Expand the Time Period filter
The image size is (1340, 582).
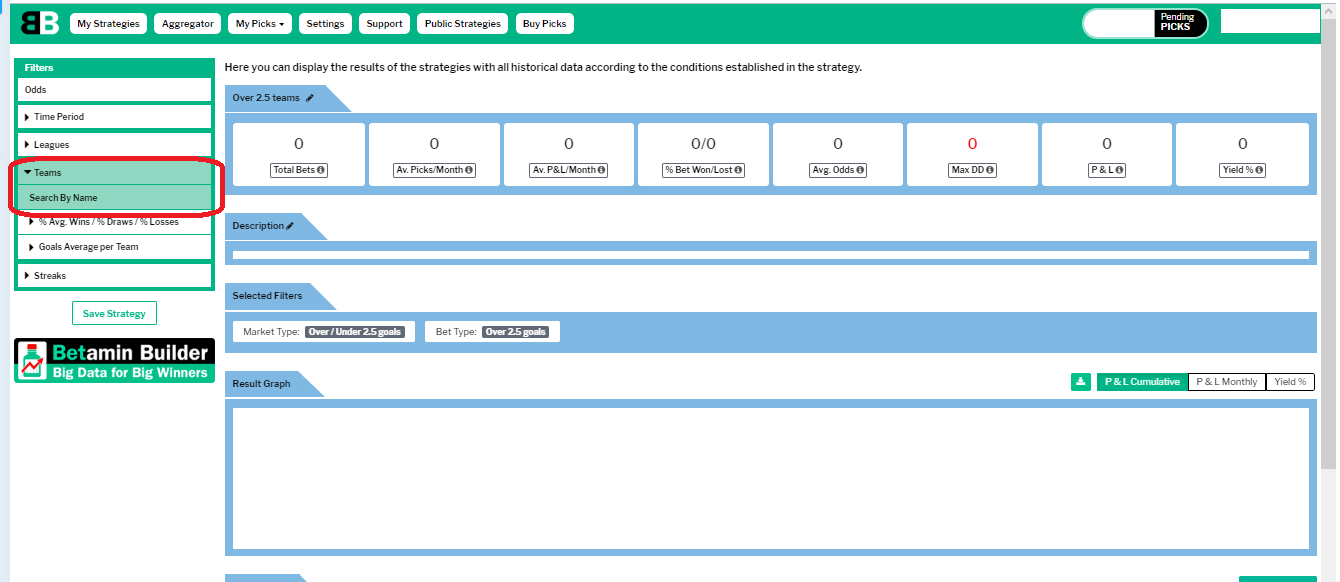pyautogui.click(x=114, y=117)
